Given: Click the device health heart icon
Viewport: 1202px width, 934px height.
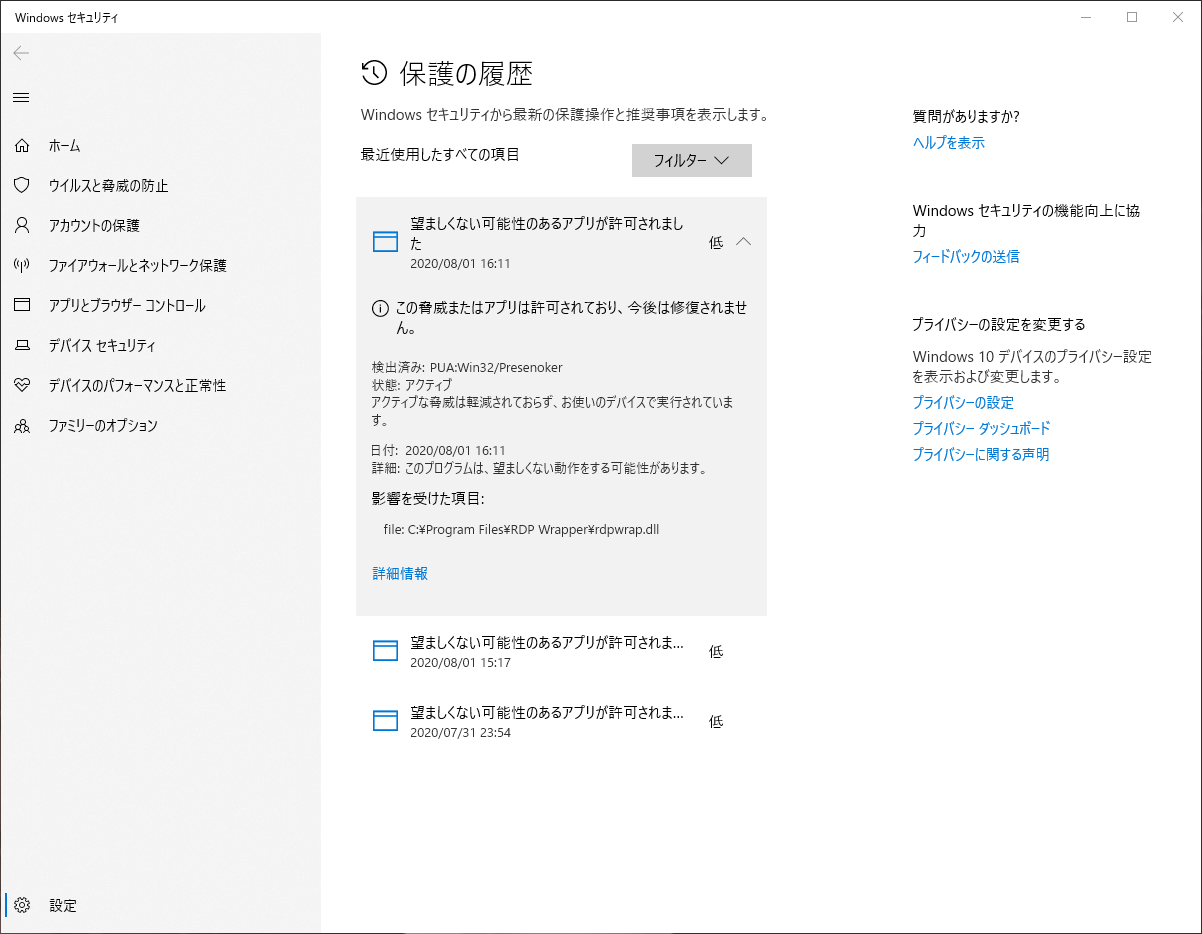Looking at the screenshot, I should click(x=21, y=385).
